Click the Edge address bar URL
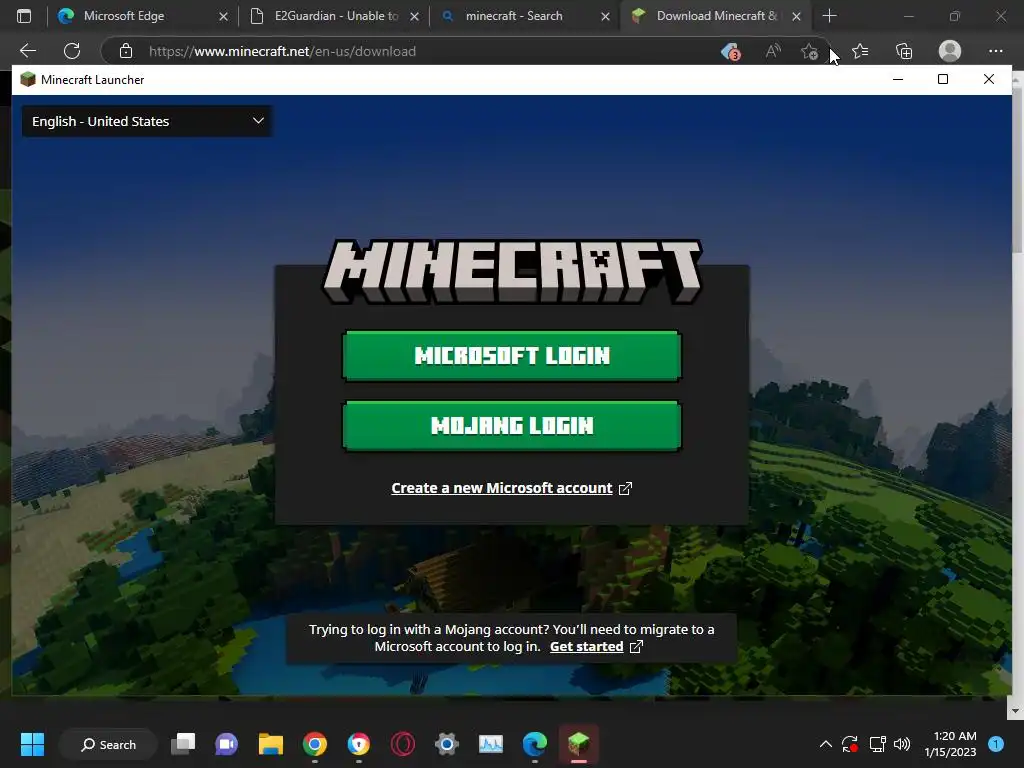This screenshot has height=768, width=1024. pyautogui.click(x=282, y=51)
